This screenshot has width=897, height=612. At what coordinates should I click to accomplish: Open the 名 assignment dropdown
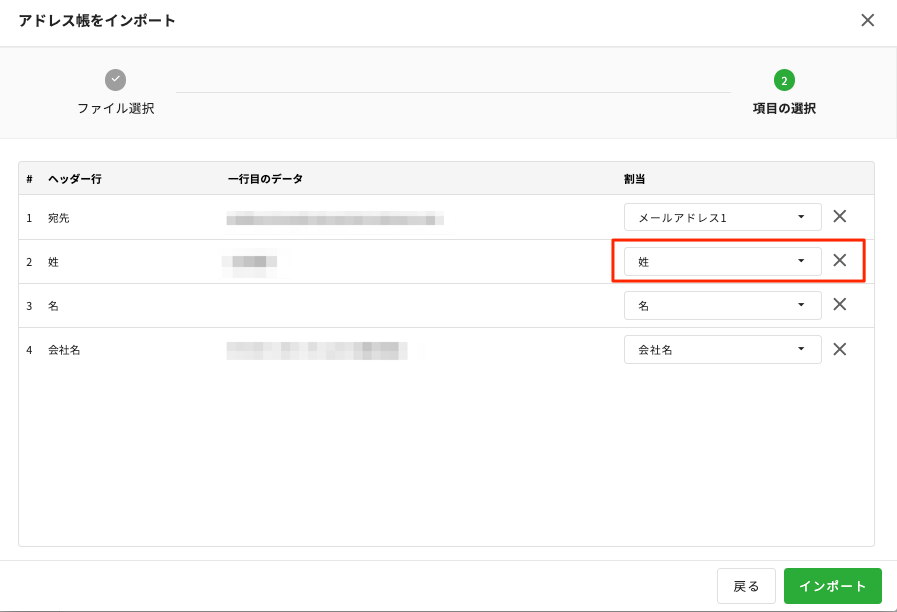click(x=722, y=305)
